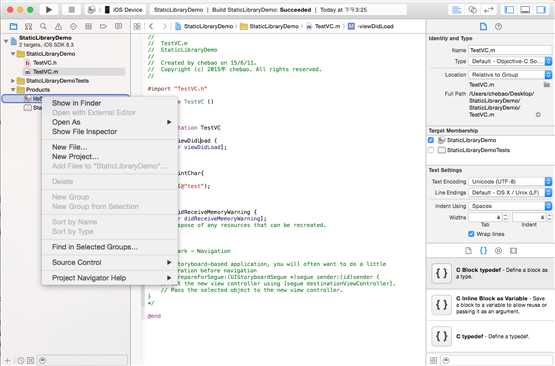Switch library to icon grid view
The height and width of the screenshot is (366, 555).
(433, 360)
